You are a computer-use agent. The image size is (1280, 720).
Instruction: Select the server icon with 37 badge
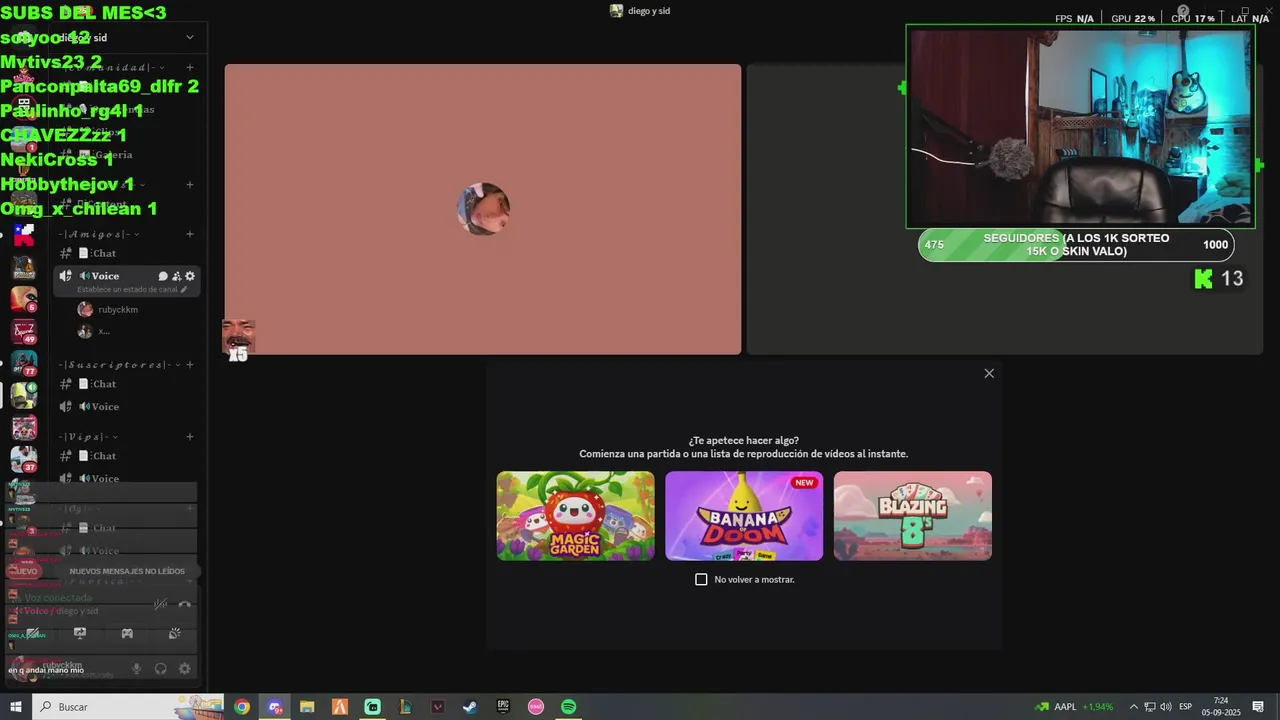point(24,459)
